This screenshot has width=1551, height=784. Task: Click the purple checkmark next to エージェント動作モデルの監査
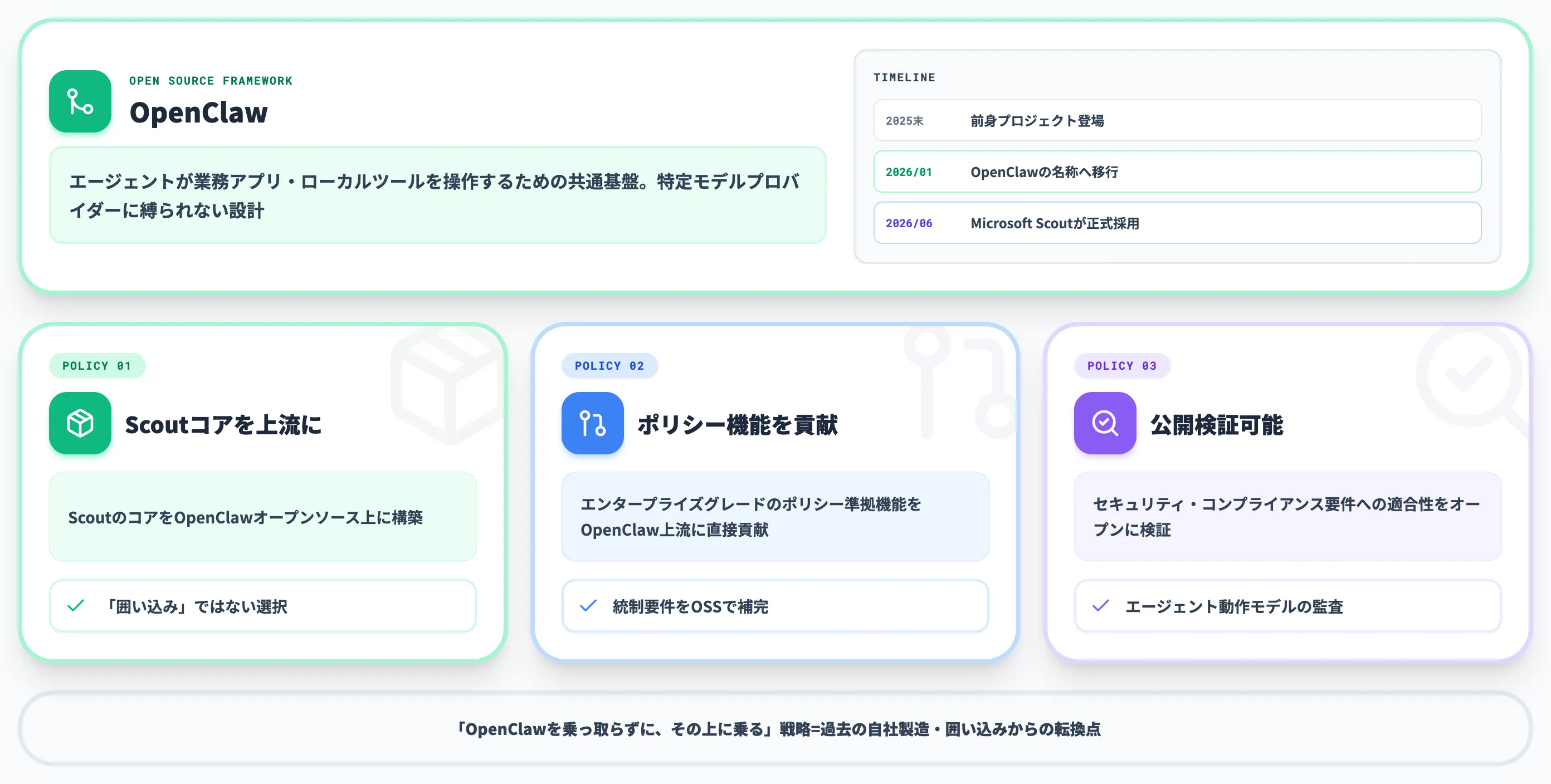tap(1101, 605)
